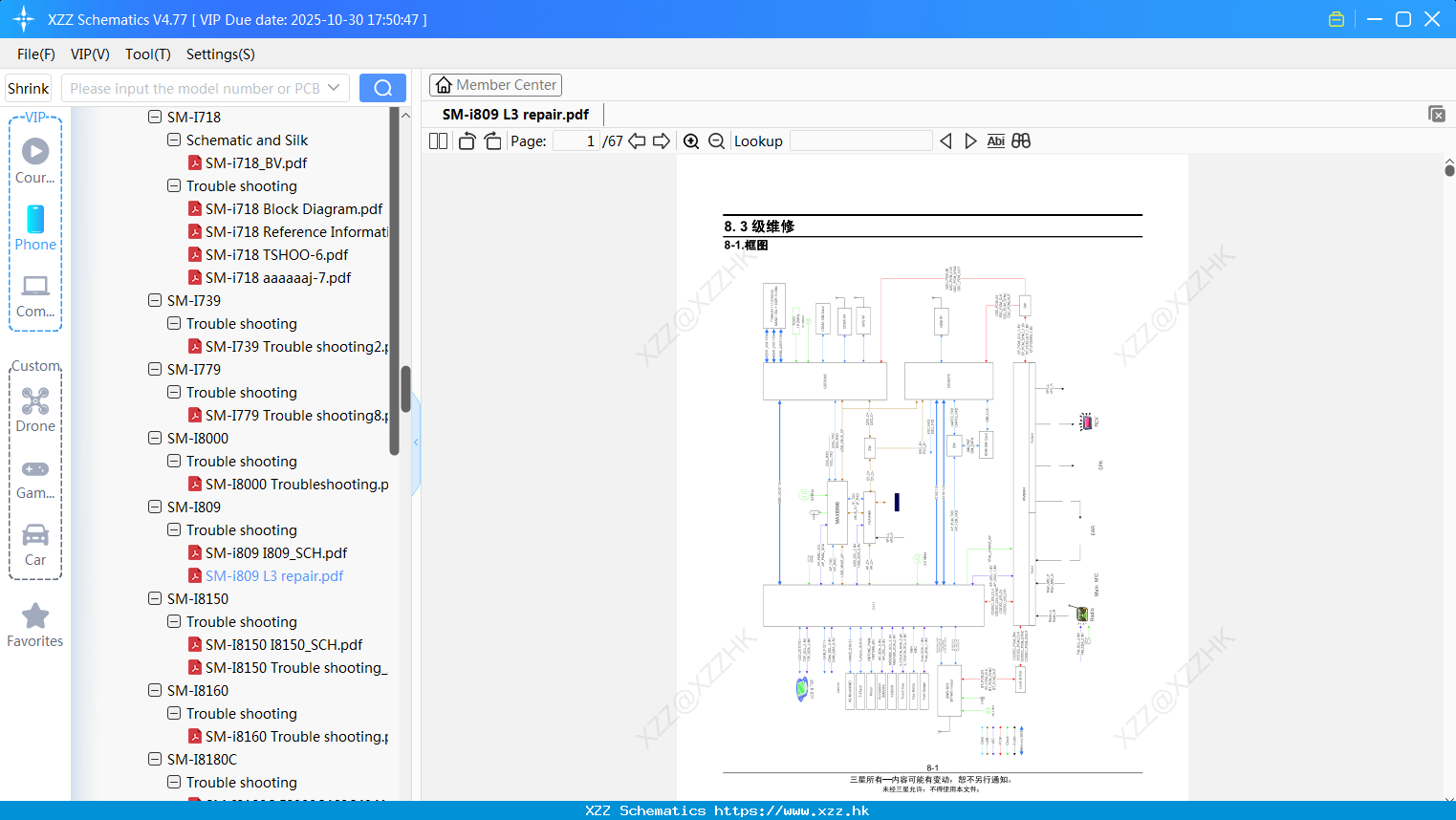Toggle the Abi text matching option
The height and width of the screenshot is (820, 1456).
tap(995, 140)
